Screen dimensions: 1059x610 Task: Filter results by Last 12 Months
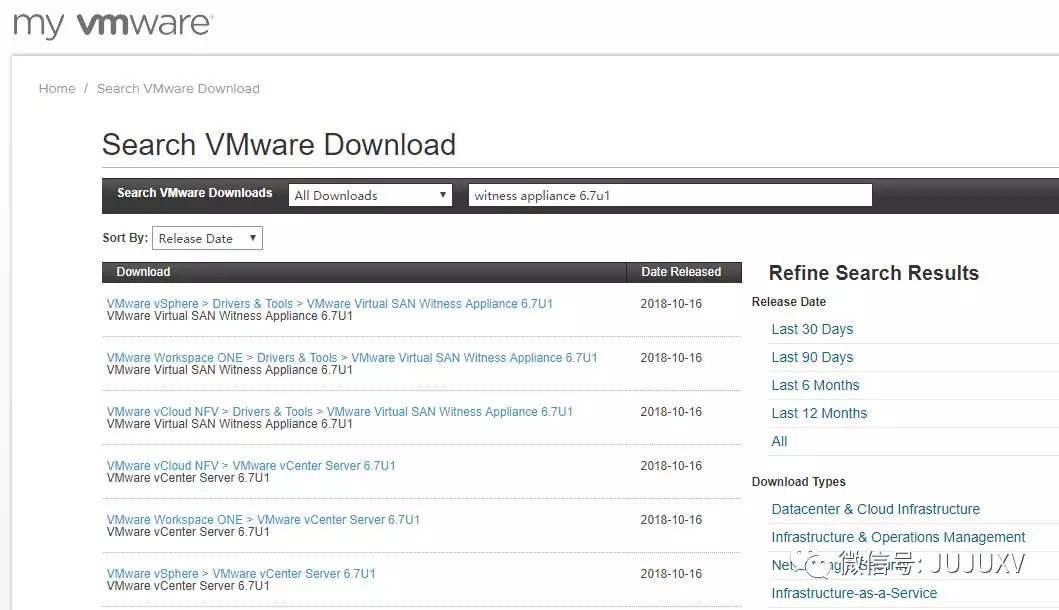click(x=819, y=413)
